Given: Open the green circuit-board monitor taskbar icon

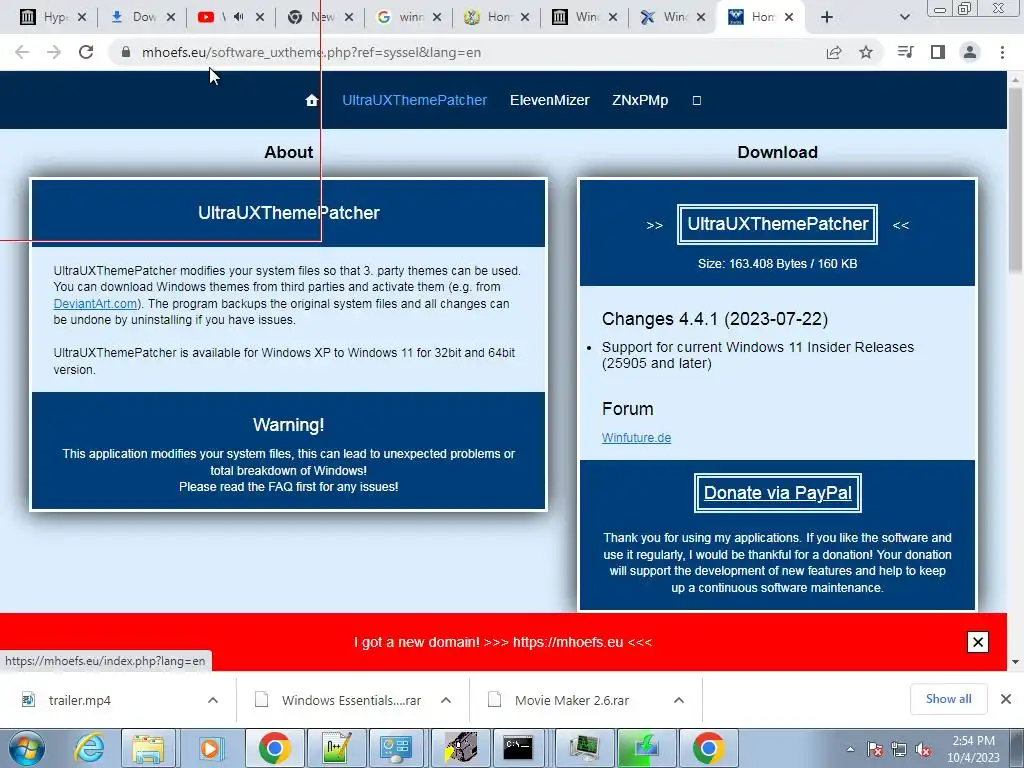Looking at the screenshot, I should (583, 748).
